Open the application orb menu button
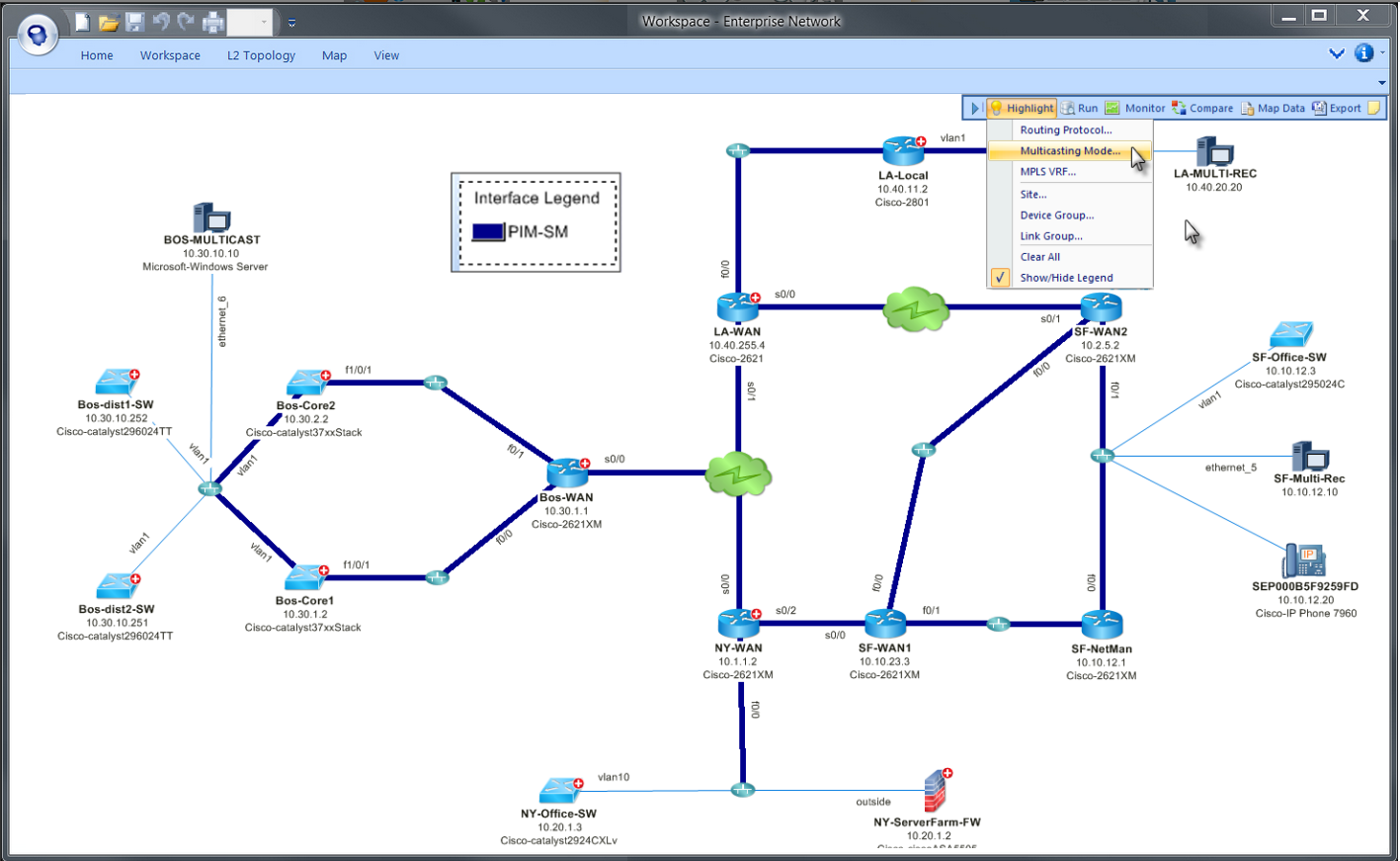The image size is (1400, 861). coord(38,36)
